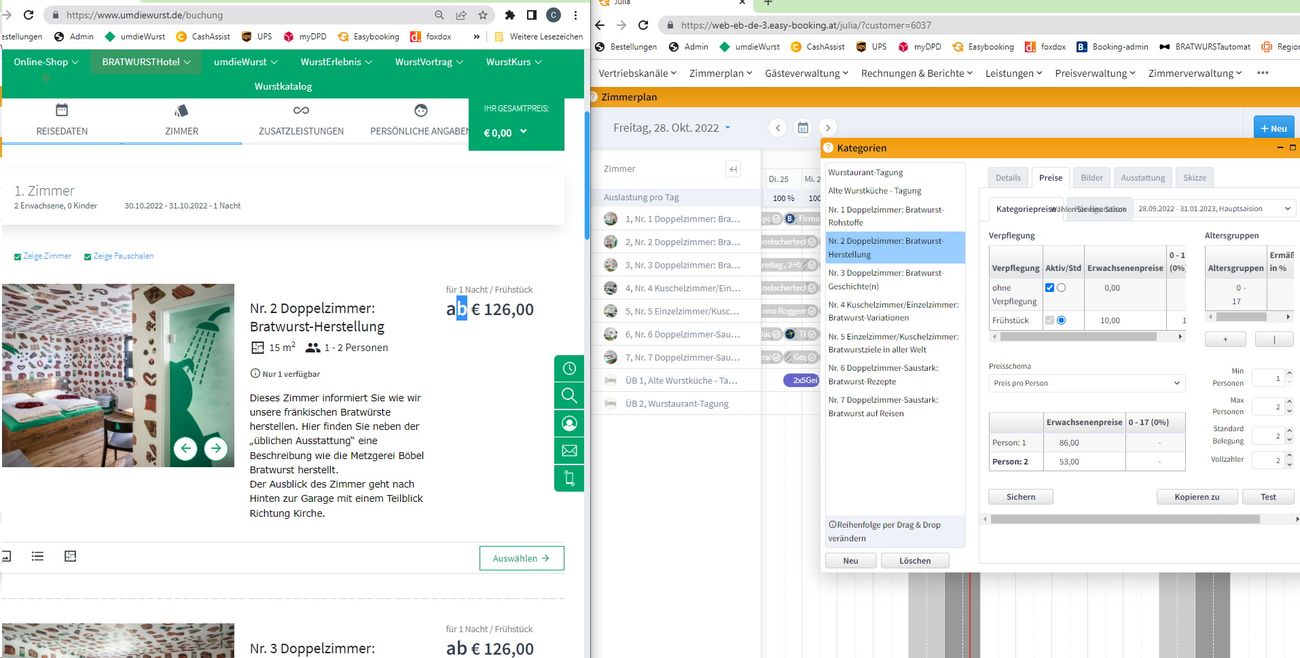The height and width of the screenshot is (658, 1300).
Task: Click the Test button
Action: (x=1268, y=497)
